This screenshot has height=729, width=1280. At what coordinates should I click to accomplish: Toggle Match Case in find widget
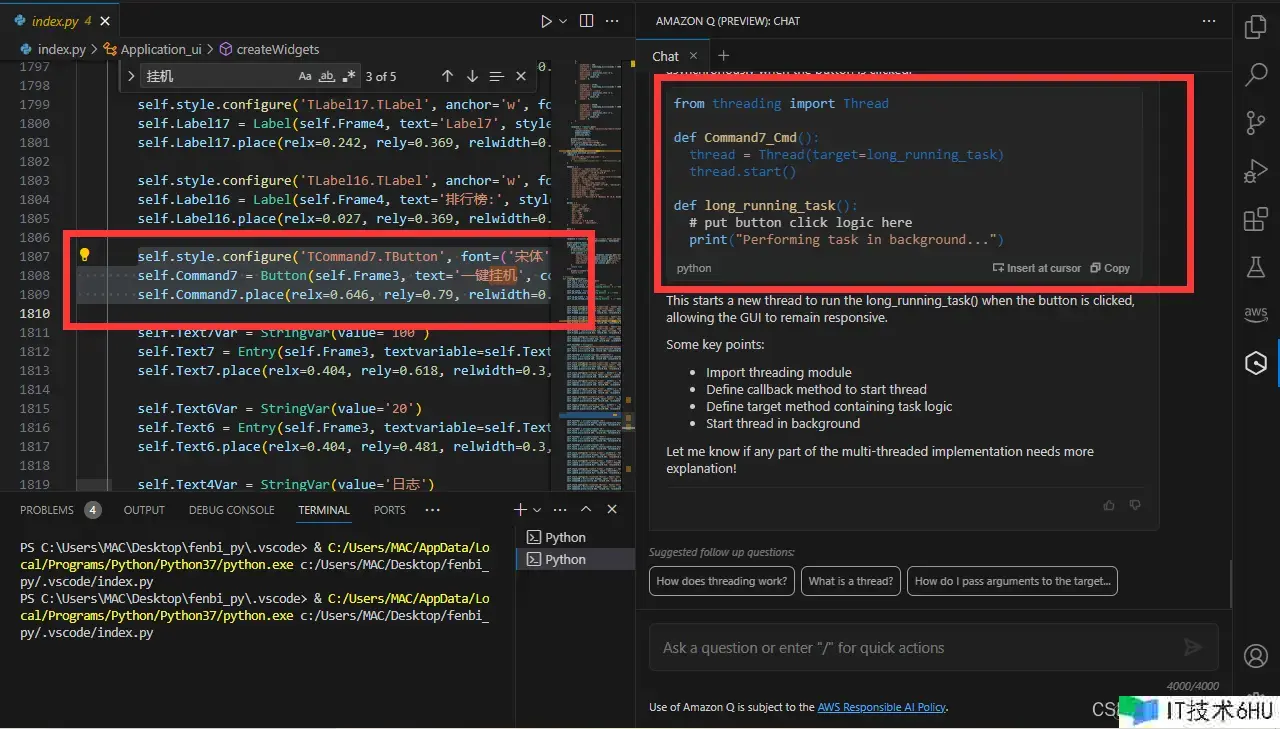[305, 76]
